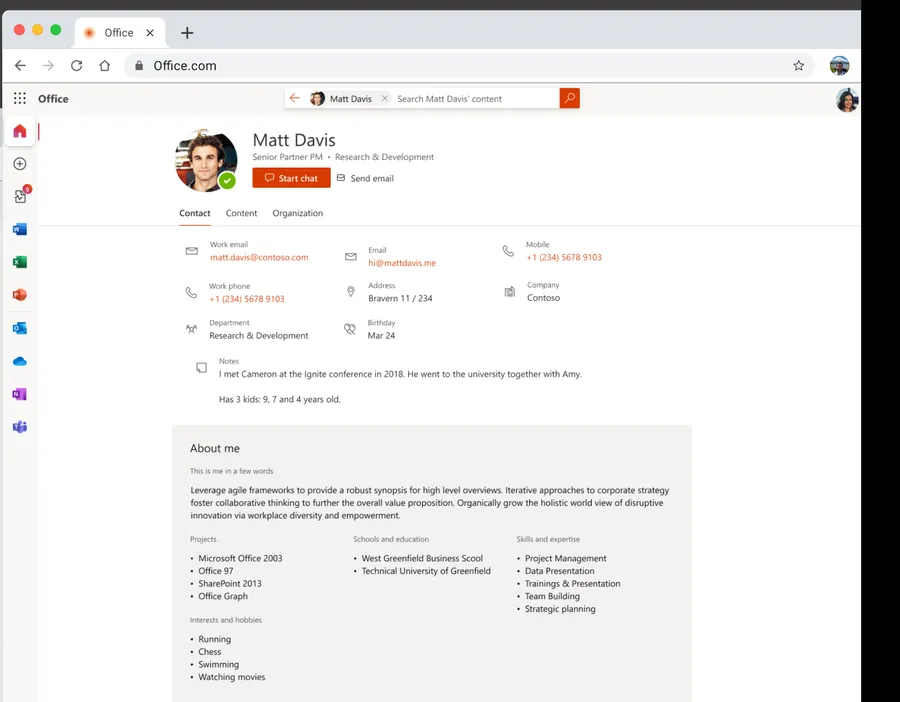This screenshot has height=702, width=900.
Task: Launch OneNote from the sidebar
Action: coord(20,394)
